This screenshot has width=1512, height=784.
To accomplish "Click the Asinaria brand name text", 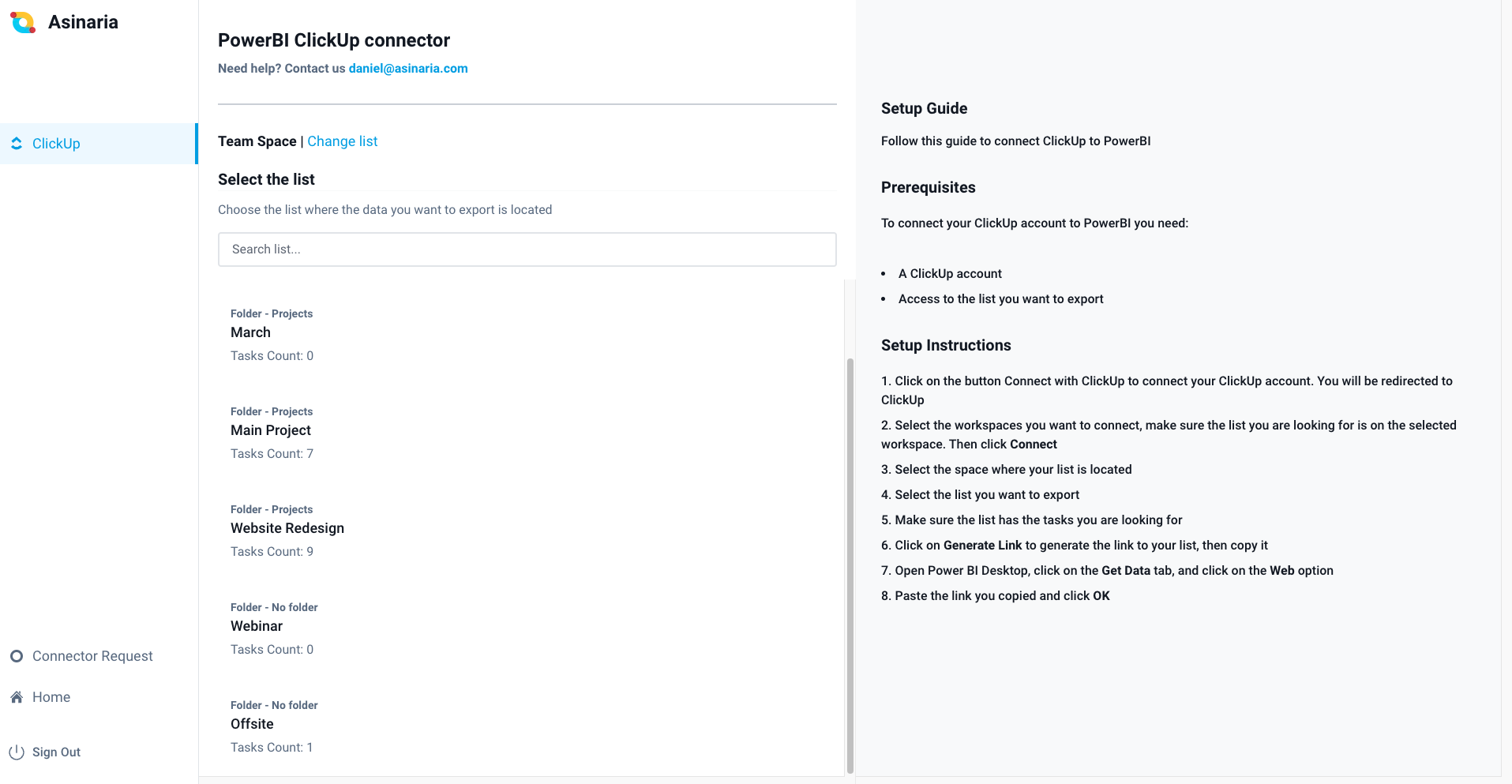I will [x=83, y=22].
